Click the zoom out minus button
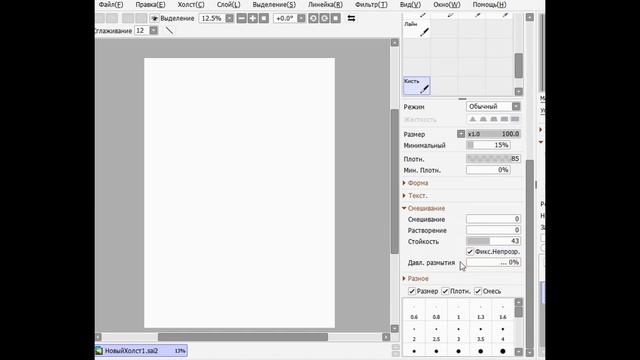Image resolution: width=640 pixels, height=360 pixels. click(x=242, y=18)
